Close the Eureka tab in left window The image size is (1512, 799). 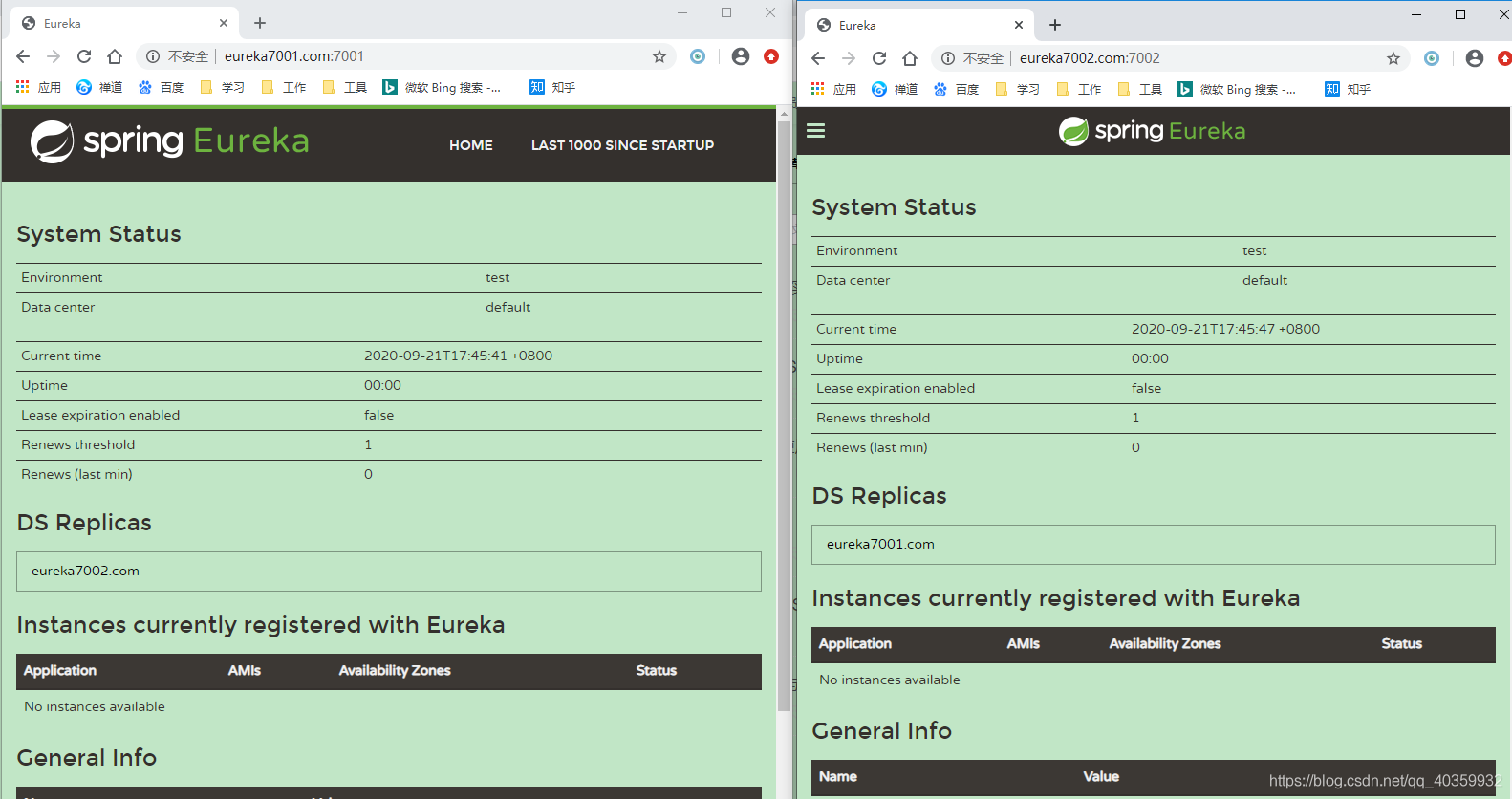(x=224, y=23)
